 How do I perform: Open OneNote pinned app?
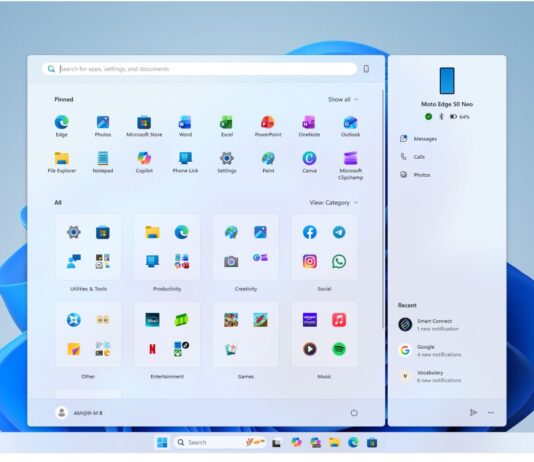[309, 126]
